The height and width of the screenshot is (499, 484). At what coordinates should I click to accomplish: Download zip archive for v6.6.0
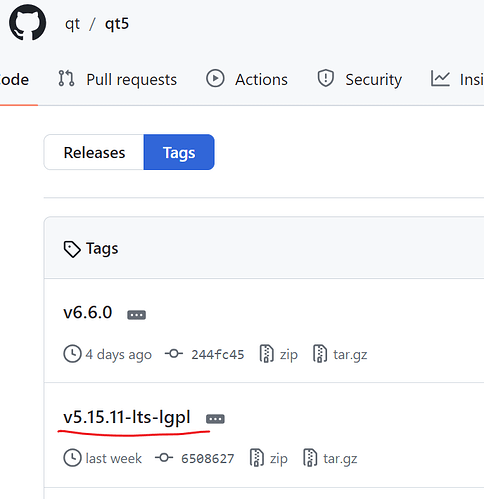coord(279,354)
